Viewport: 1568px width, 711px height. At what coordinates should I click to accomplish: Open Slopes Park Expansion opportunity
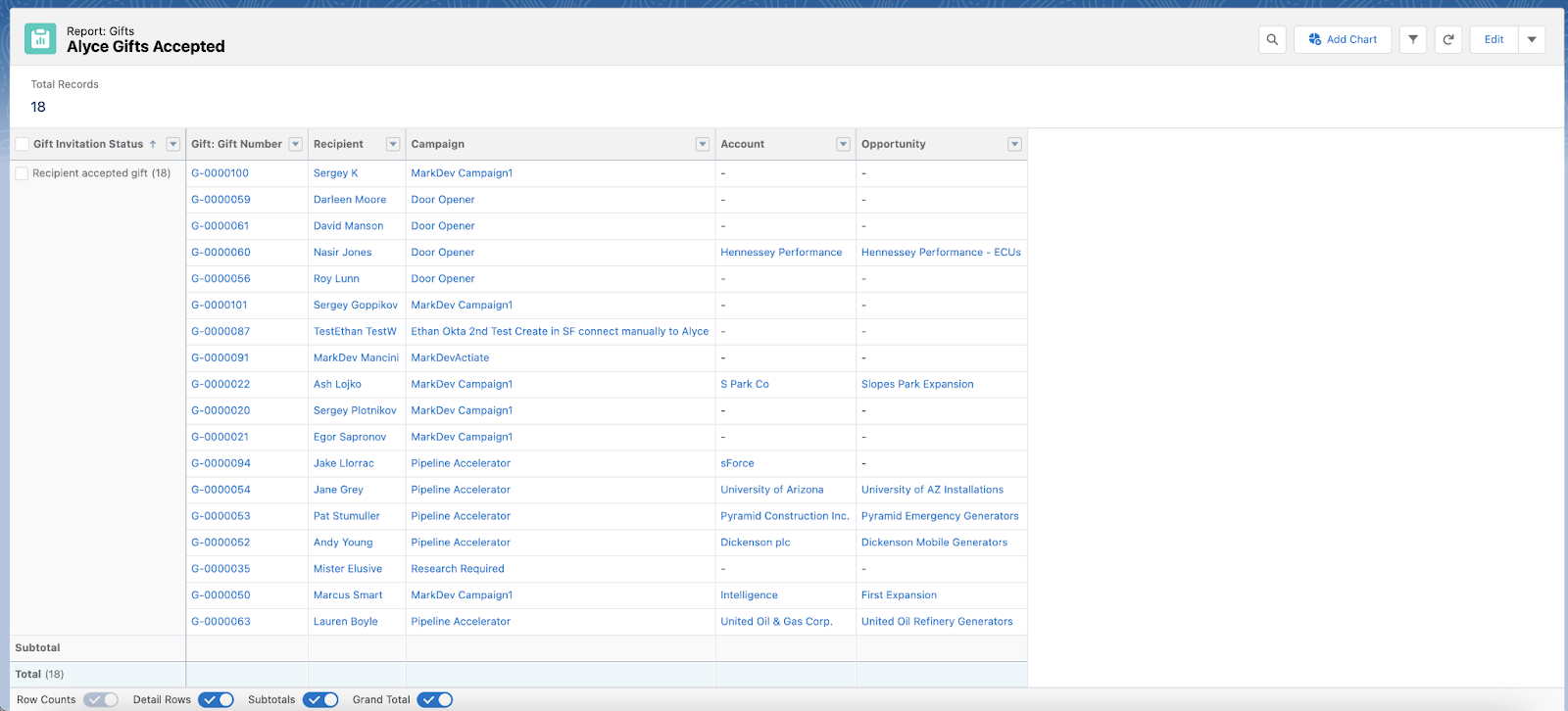tap(917, 385)
